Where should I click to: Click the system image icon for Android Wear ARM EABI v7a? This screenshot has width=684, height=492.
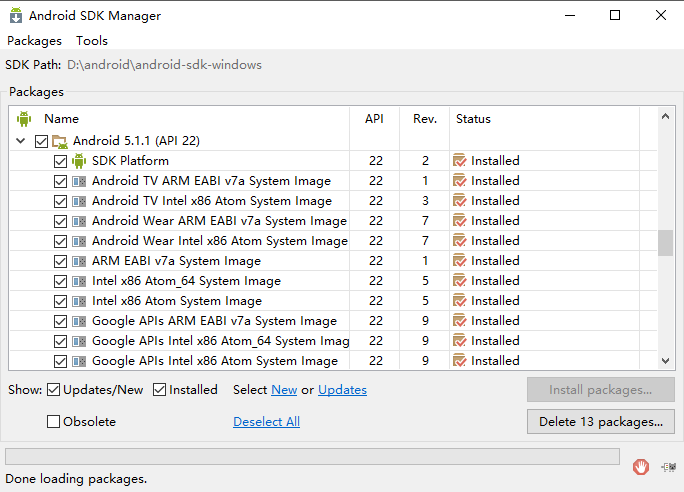[x=79, y=221]
